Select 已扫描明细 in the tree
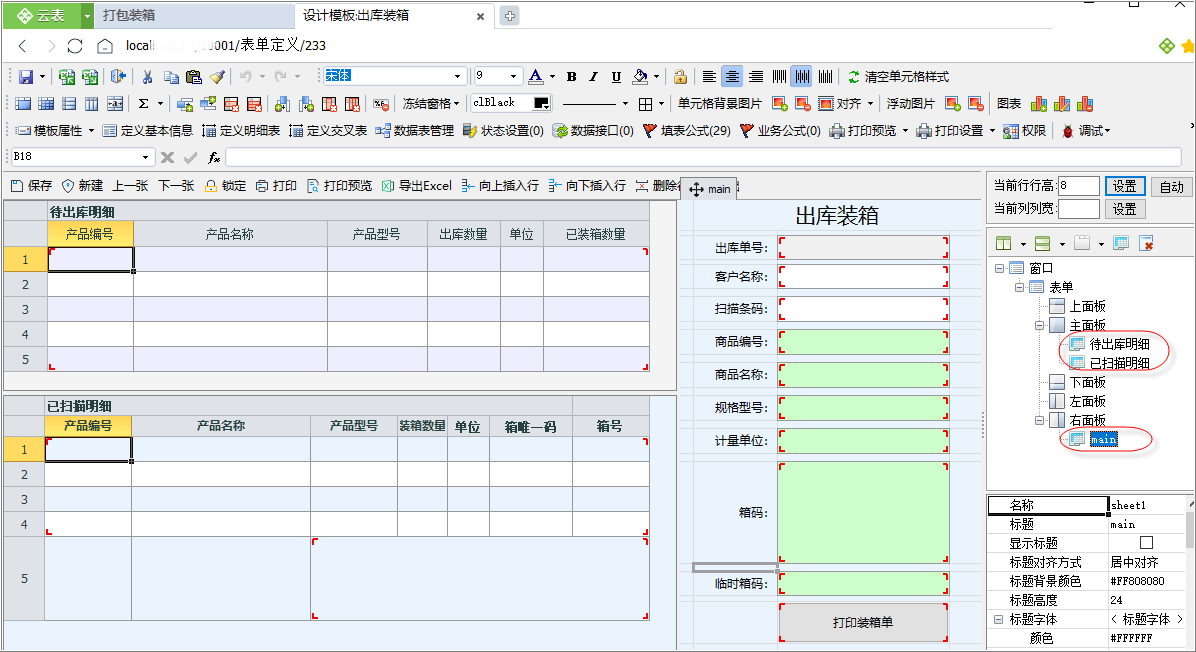Image resolution: width=1196 pixels, height=652 pixels. coord(1119,363)
